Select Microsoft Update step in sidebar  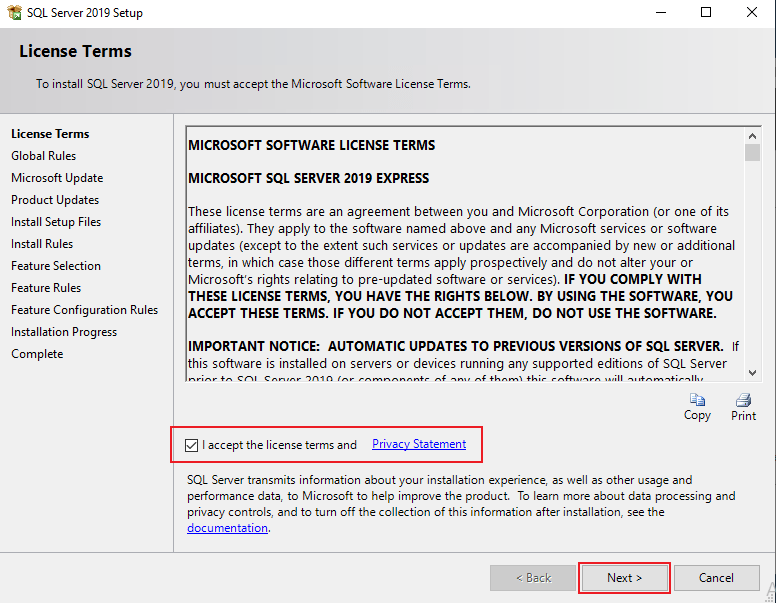[x=57, y=178]
